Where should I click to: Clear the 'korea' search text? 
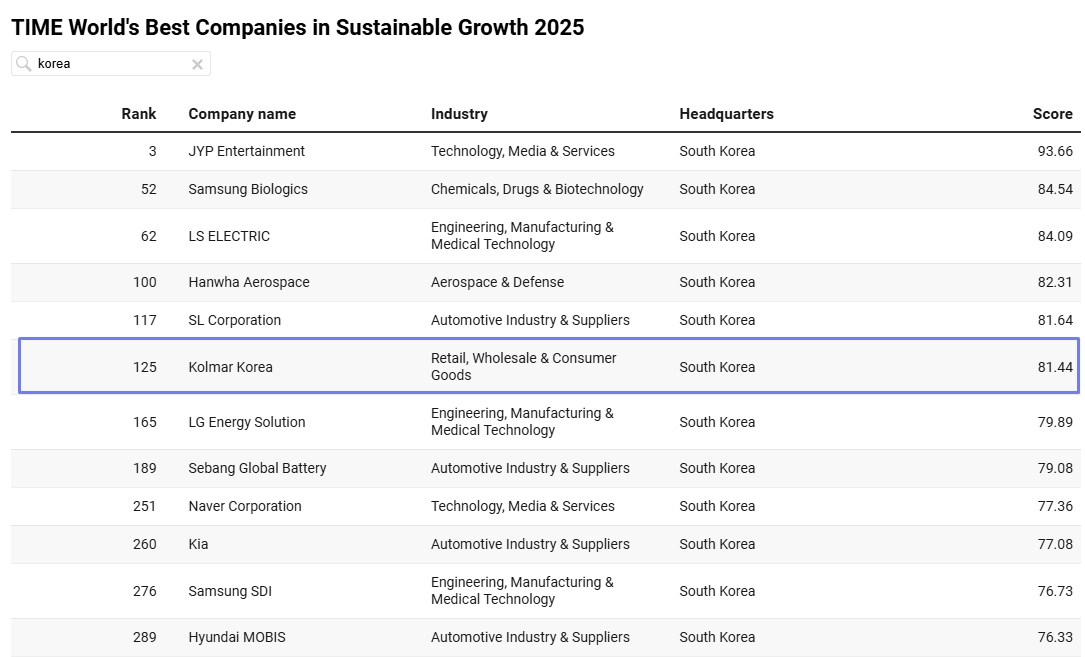[197, 64]
